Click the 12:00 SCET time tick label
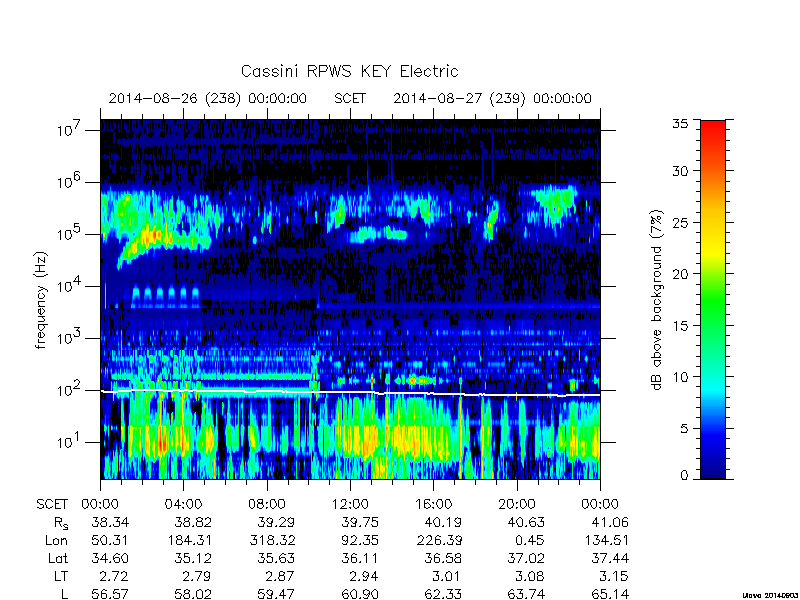 (x=350, y=505)
